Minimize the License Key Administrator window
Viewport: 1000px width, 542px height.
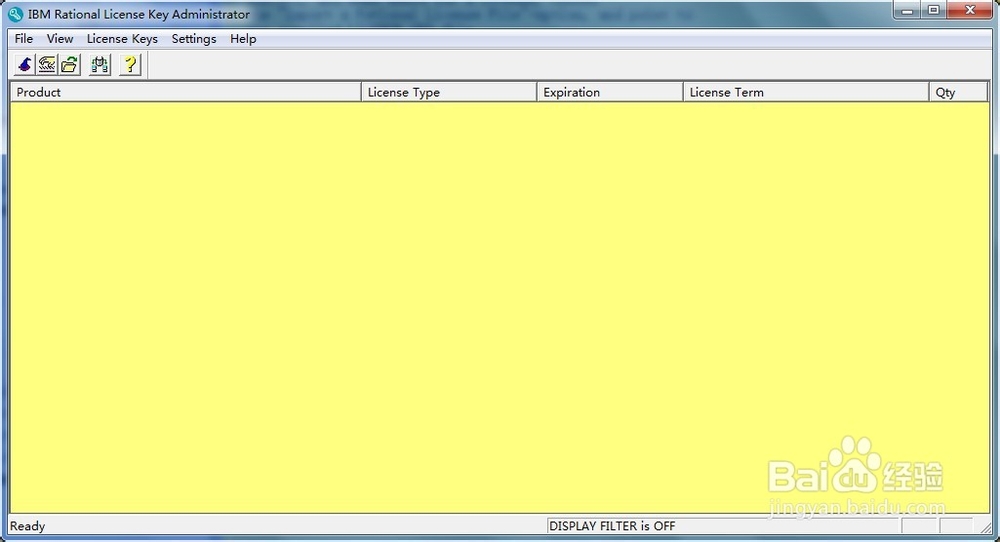pos(907,10)
